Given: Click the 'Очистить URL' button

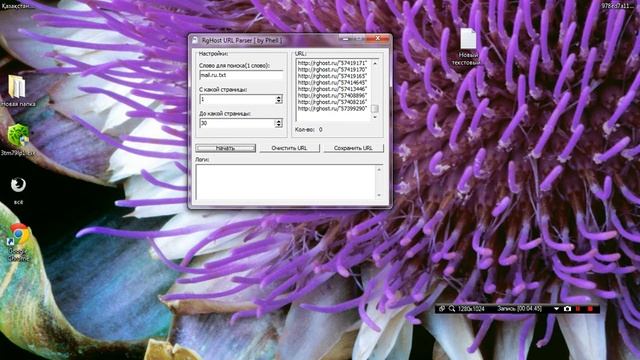Looking at the screenshot, I should (289, 148).
